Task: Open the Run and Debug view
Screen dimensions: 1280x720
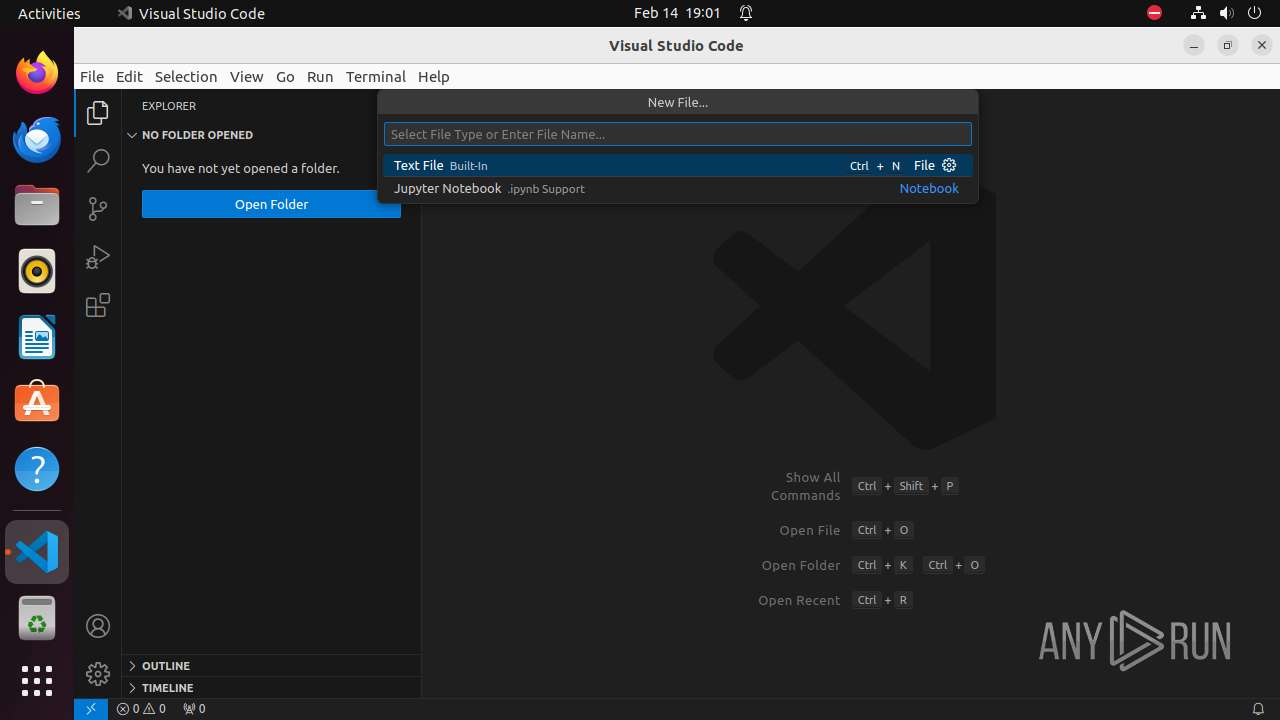Action: pos(98,257)
